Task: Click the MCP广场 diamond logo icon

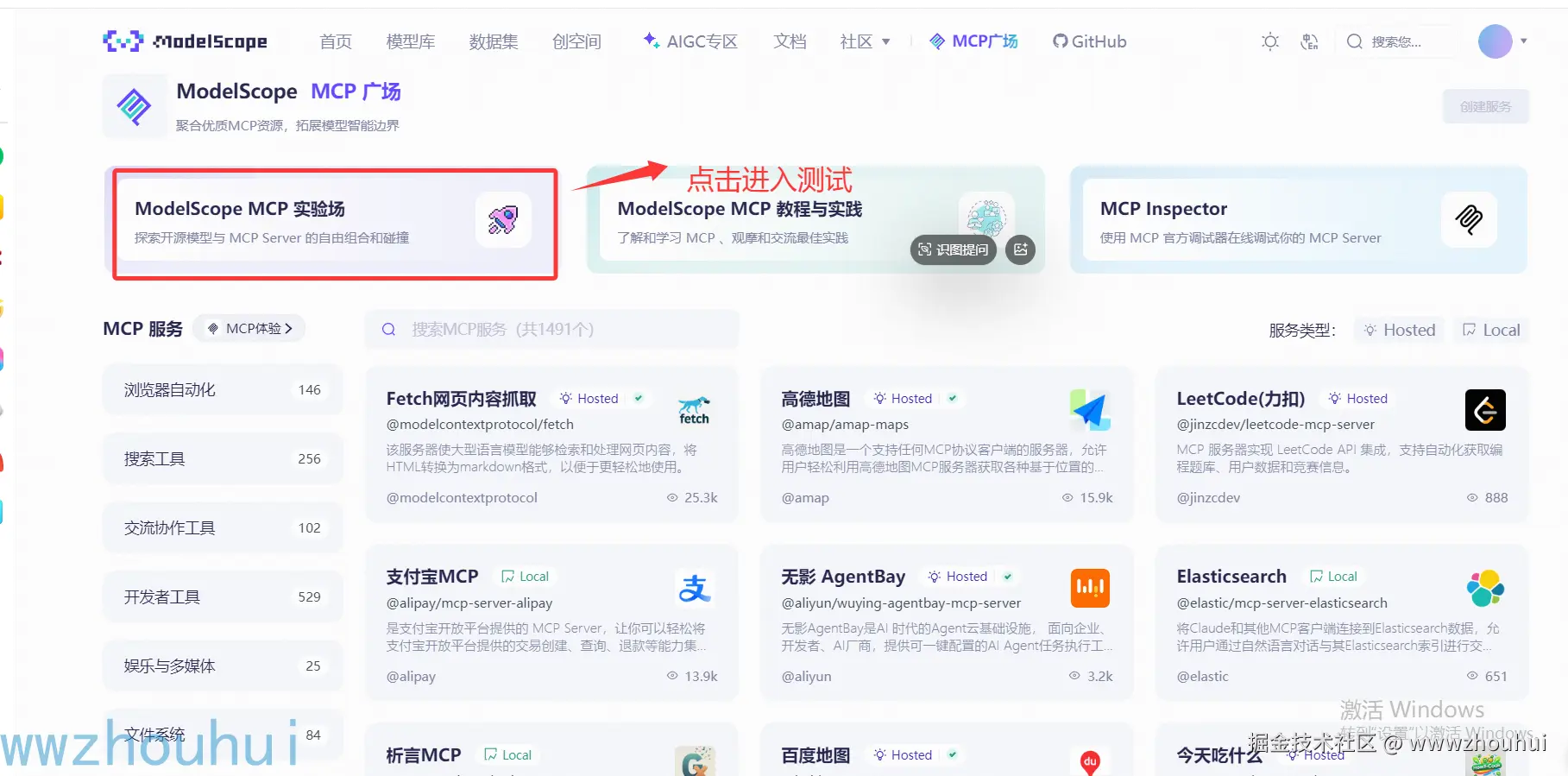Action: [135, 107]
